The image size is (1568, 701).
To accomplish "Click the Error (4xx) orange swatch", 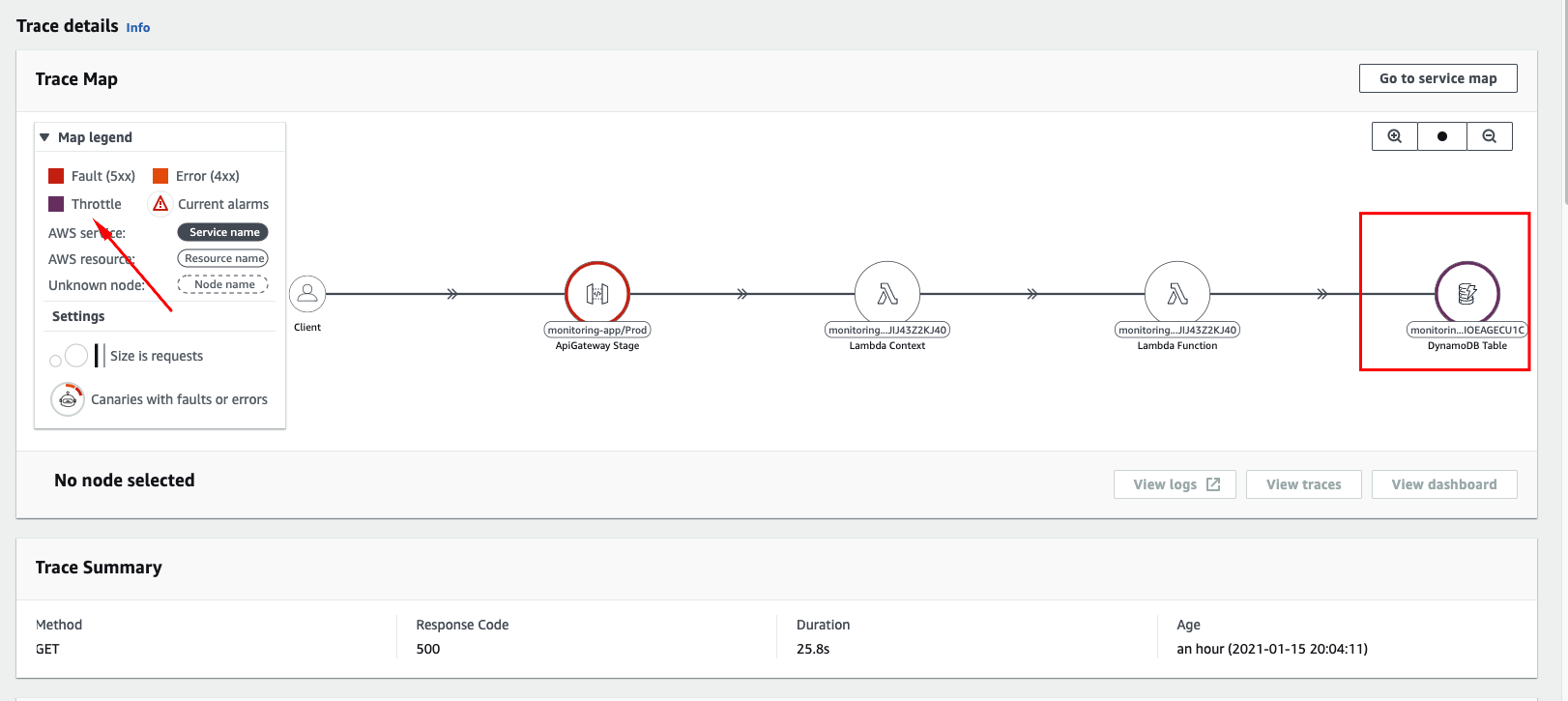I will click(x=160, y=176).
